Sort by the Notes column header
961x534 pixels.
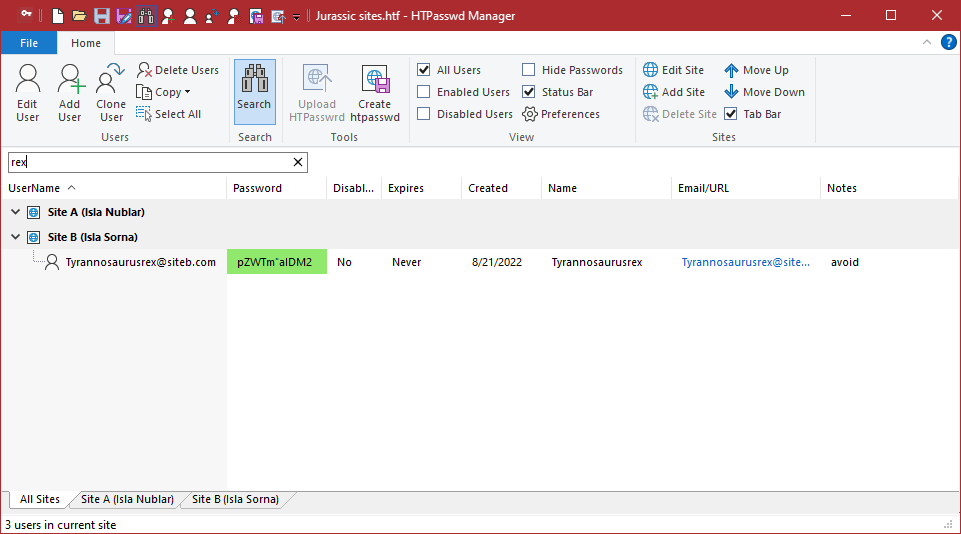tap(889, 188)
